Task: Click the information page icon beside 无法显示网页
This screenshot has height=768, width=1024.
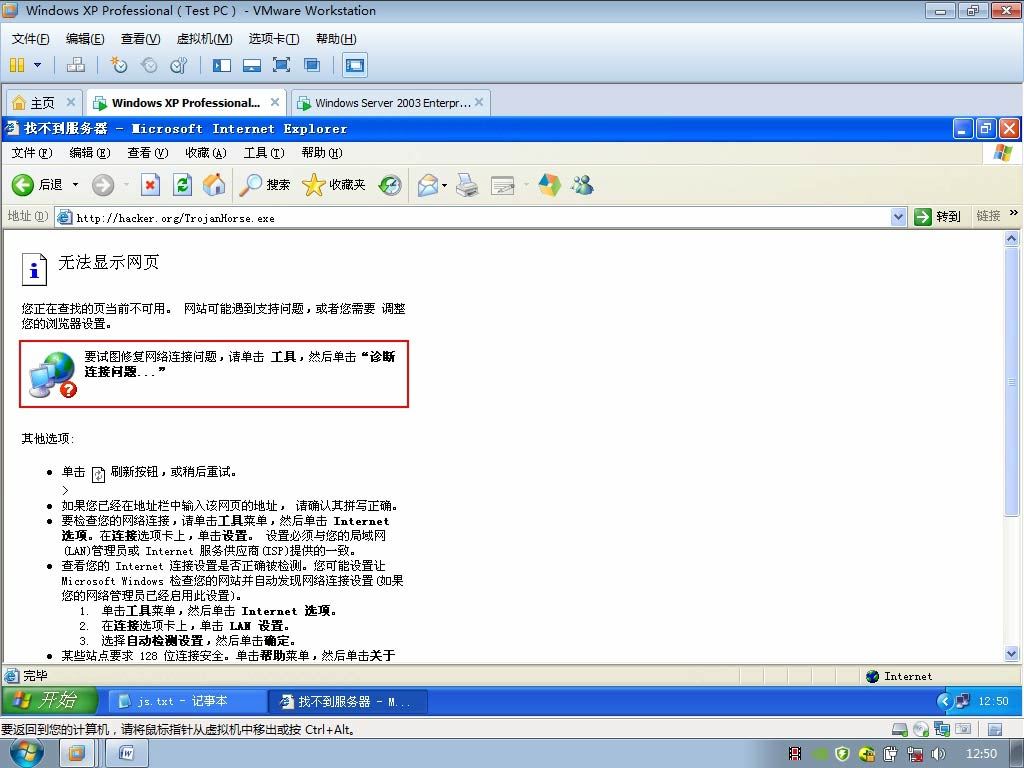Action: (x=35, y=269)
